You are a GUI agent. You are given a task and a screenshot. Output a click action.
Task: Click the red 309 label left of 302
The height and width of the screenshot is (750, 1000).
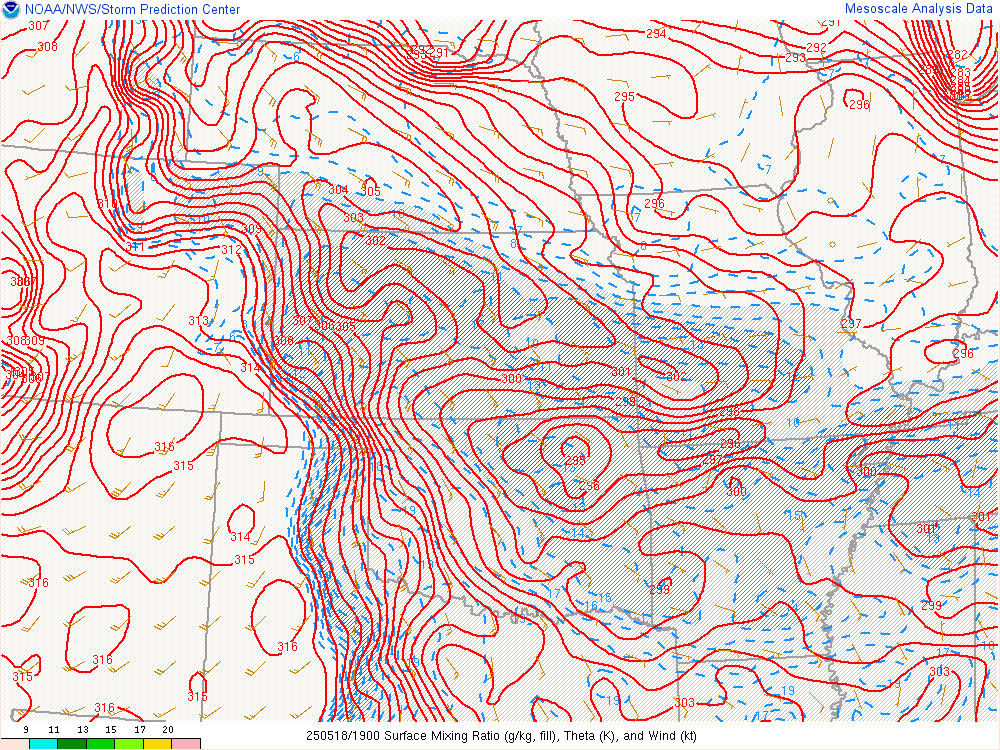tap(251, 230)
